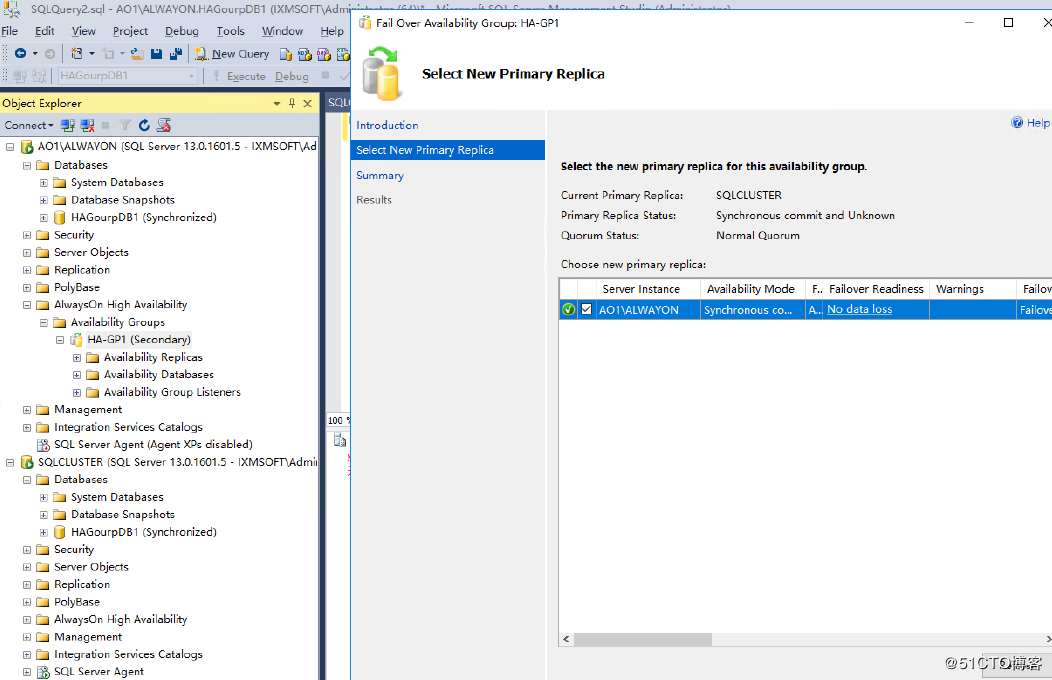Click the Navigate Backward arrow icon
1052x680 pixels.
[x=20, y=54]
